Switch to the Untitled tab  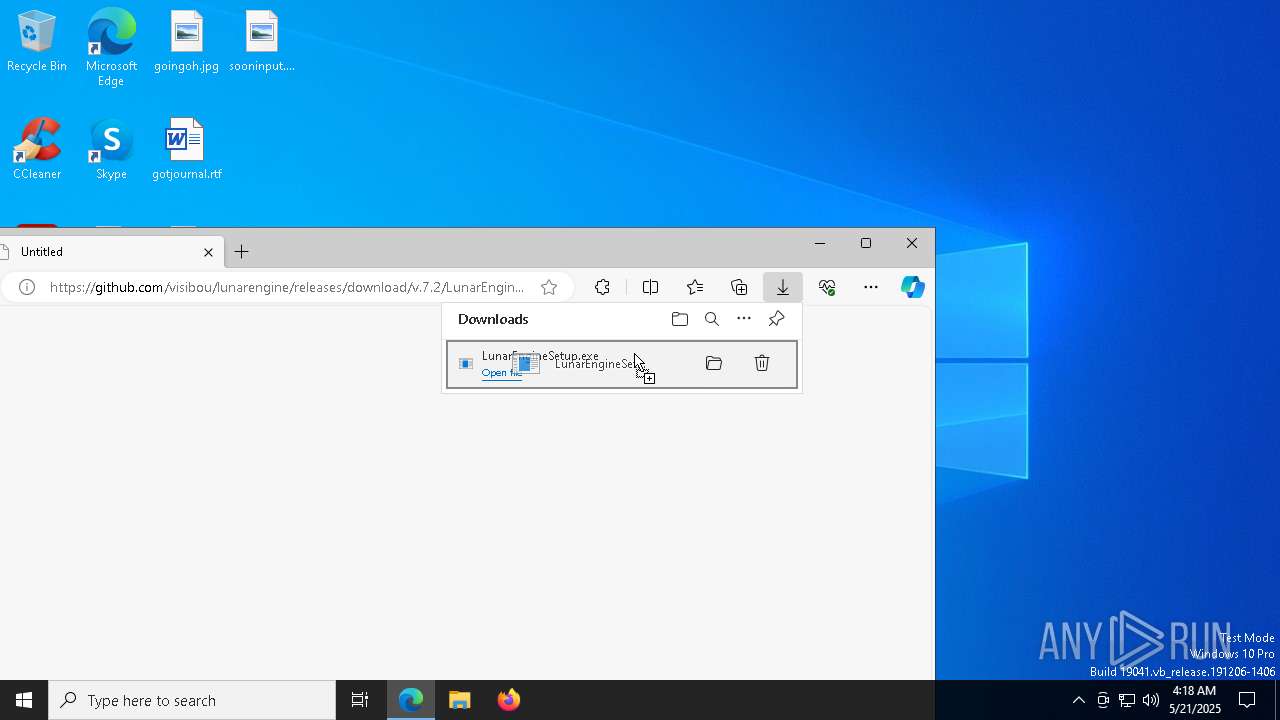tap(100, 252)
